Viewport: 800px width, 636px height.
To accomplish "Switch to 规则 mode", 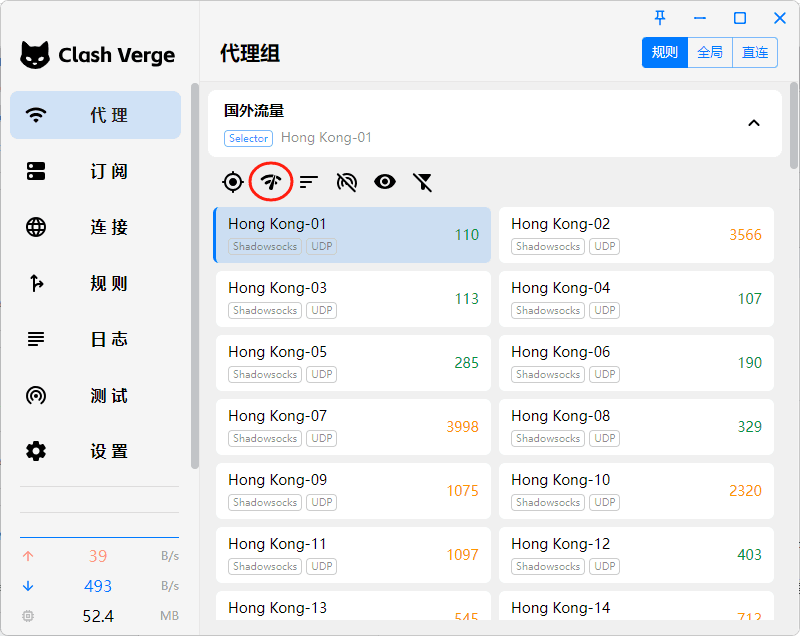I will tap(665, 53).
